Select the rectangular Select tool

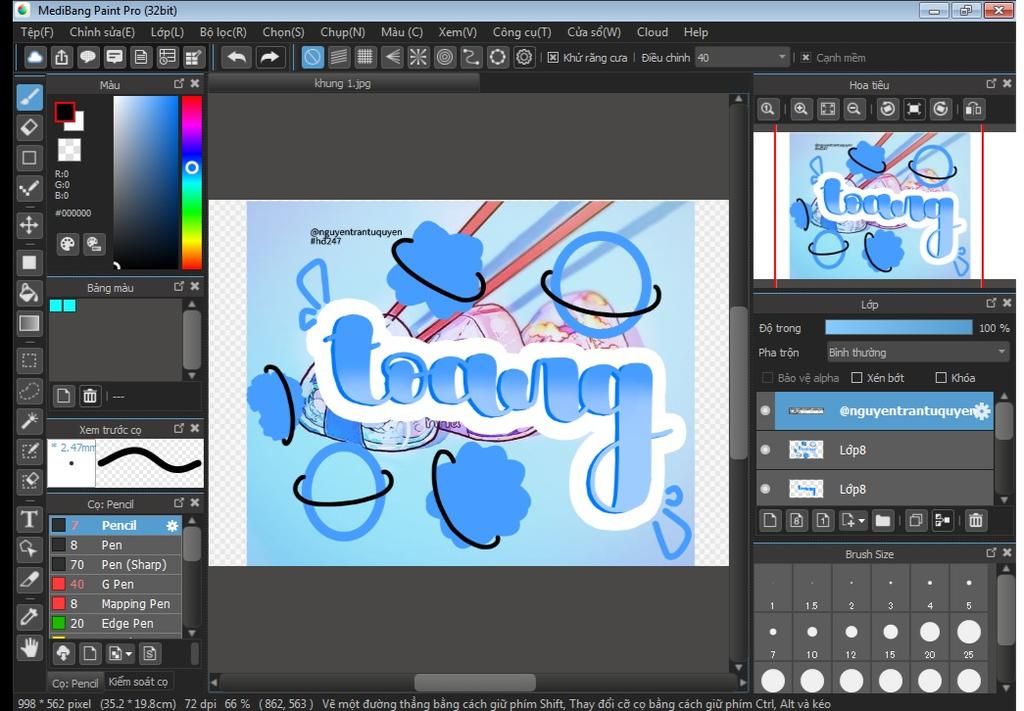point(29,360)
